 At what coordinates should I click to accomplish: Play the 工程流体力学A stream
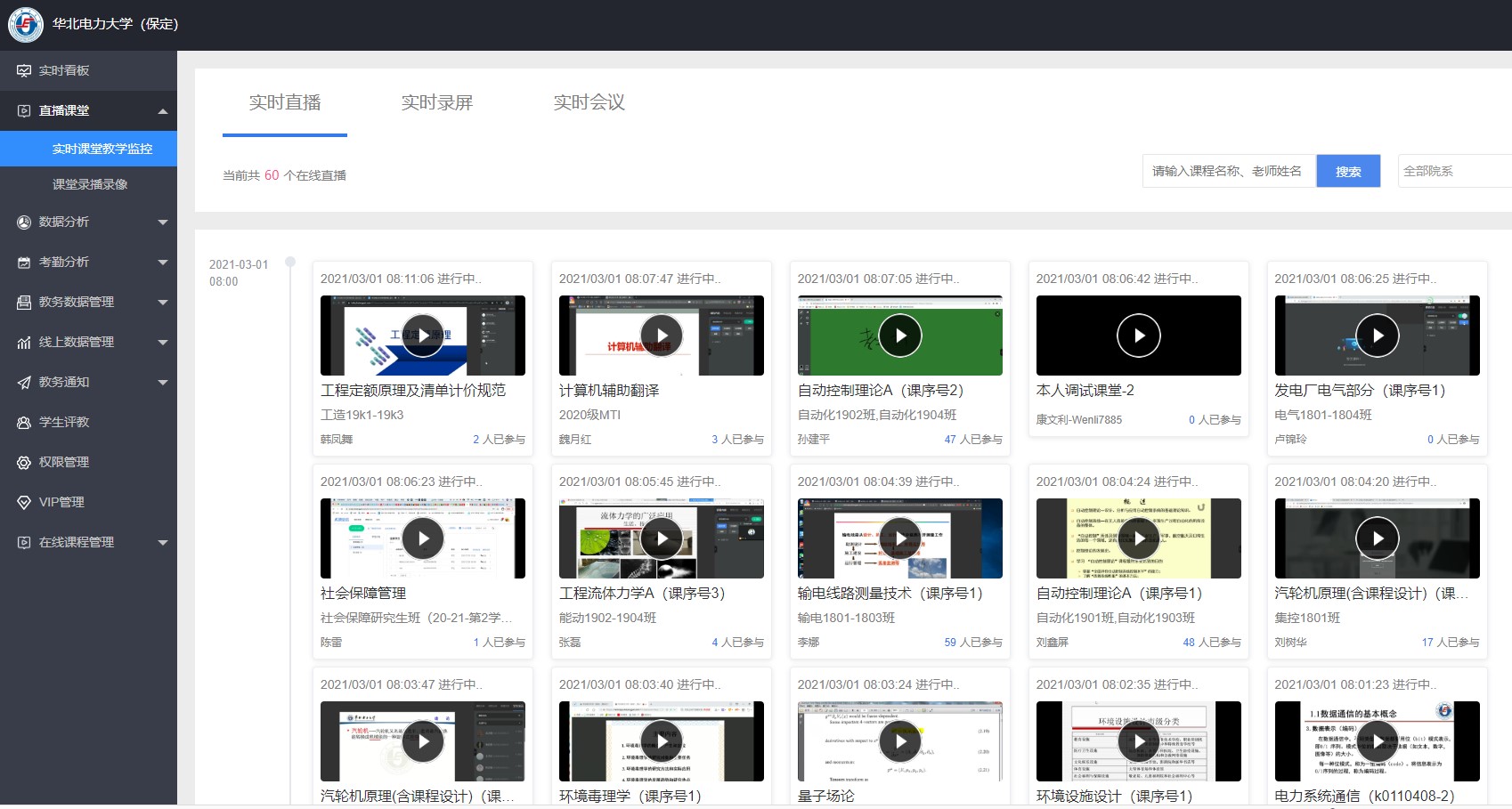[662, 538]
